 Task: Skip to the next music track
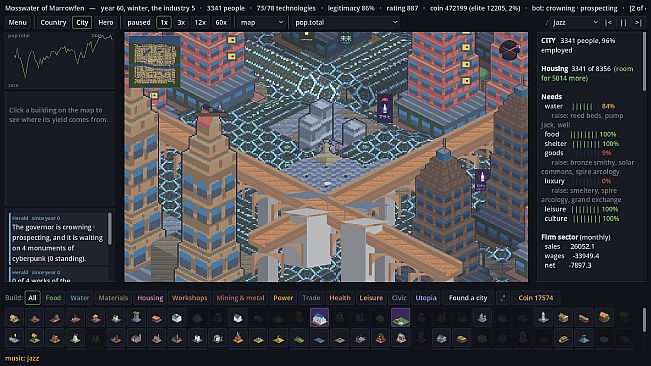[638, 22]
